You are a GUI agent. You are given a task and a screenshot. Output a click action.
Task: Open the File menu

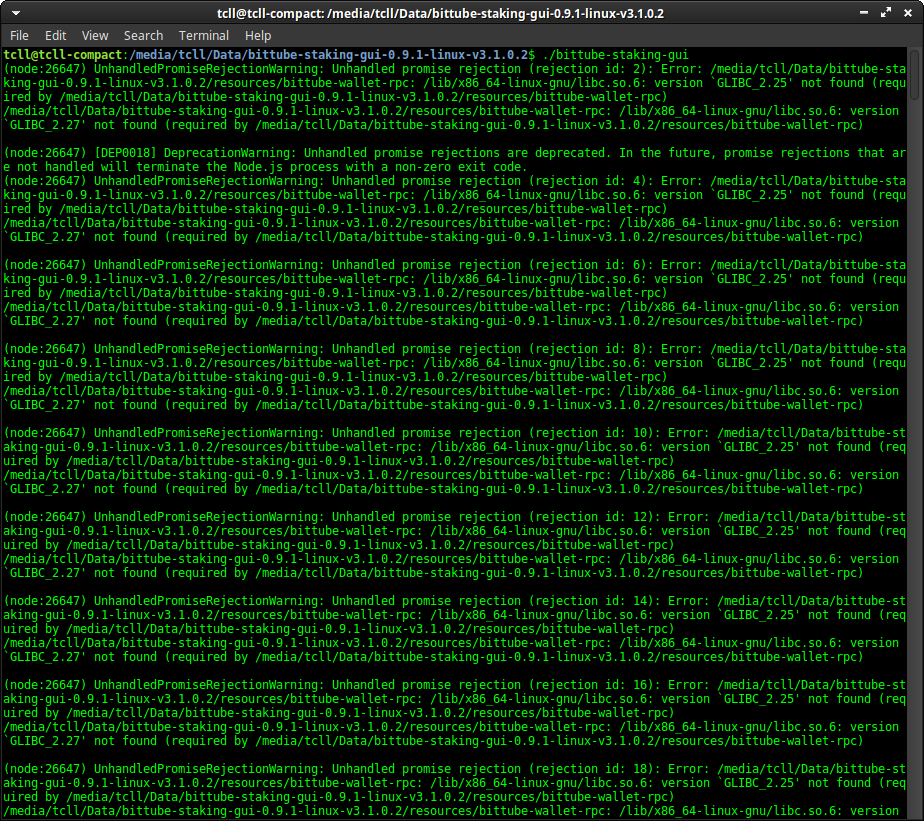point(19,35)
